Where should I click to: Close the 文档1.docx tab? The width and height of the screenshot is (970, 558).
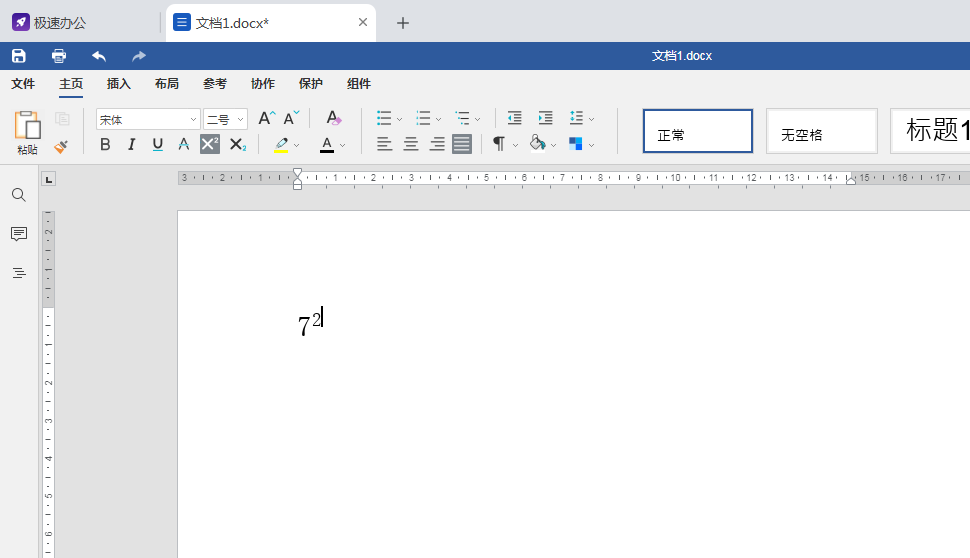click(363, 22)
